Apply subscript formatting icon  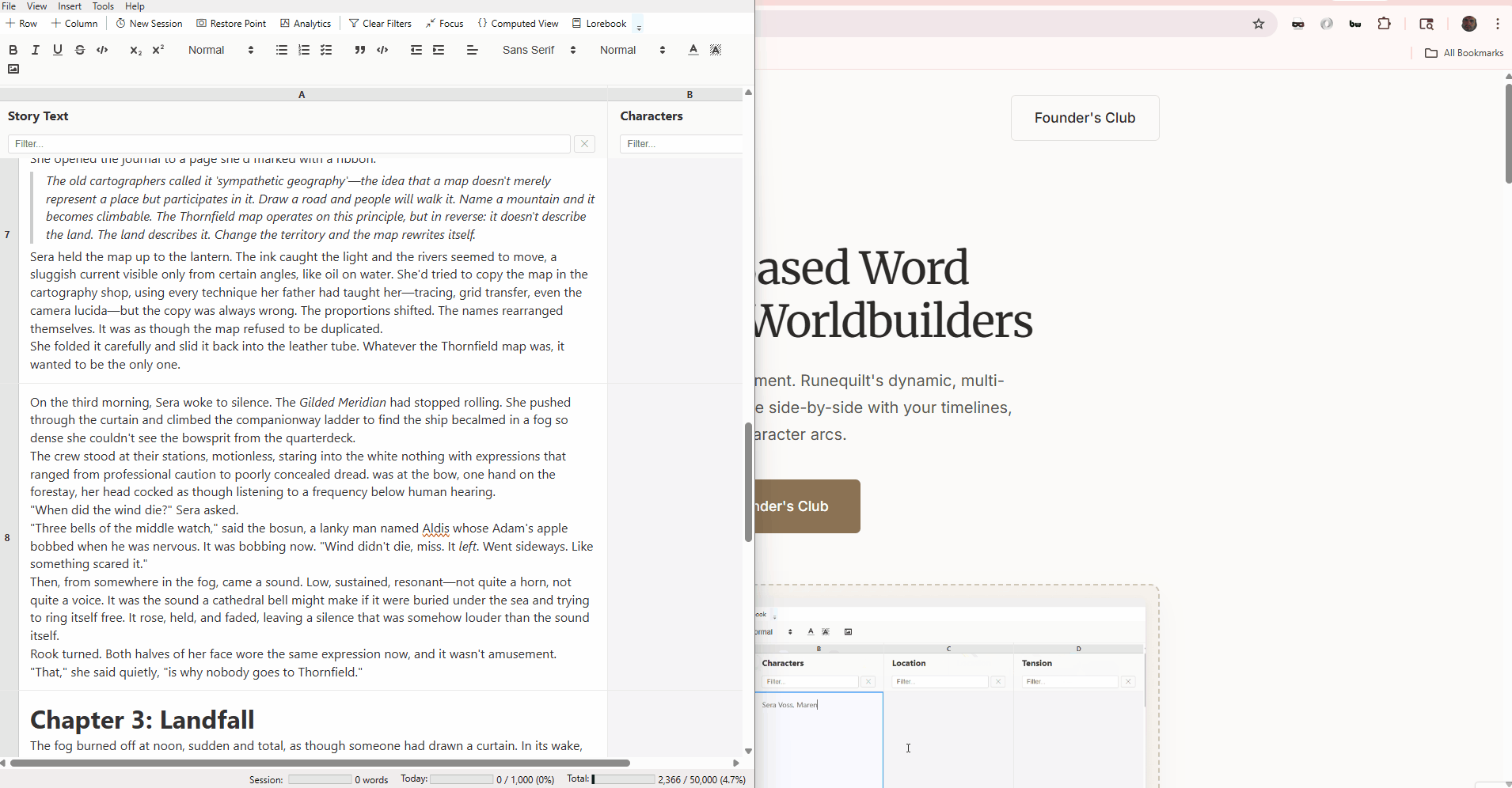[135, 50]
